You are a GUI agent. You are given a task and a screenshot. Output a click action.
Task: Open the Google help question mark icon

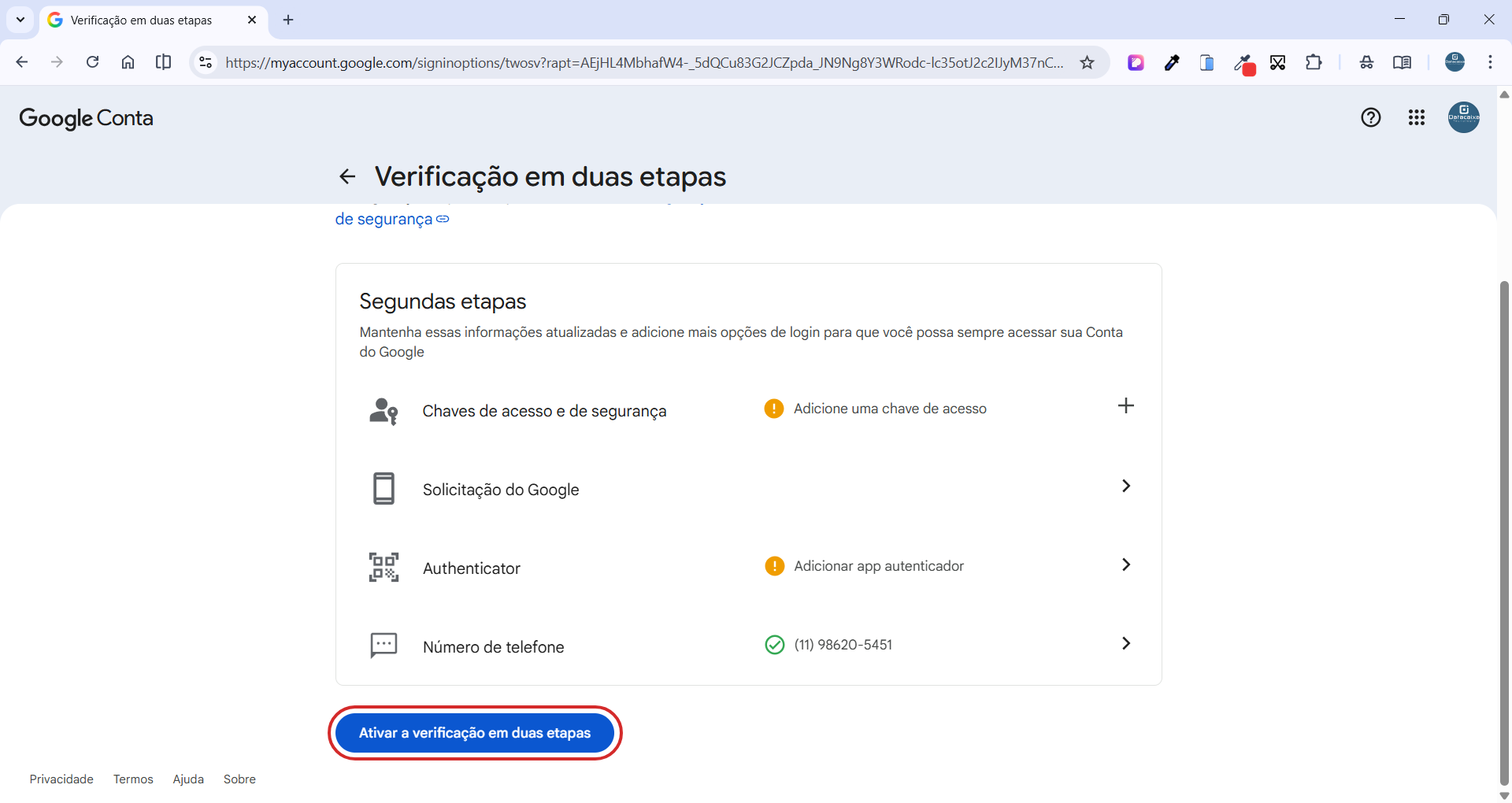point(1371,117)
